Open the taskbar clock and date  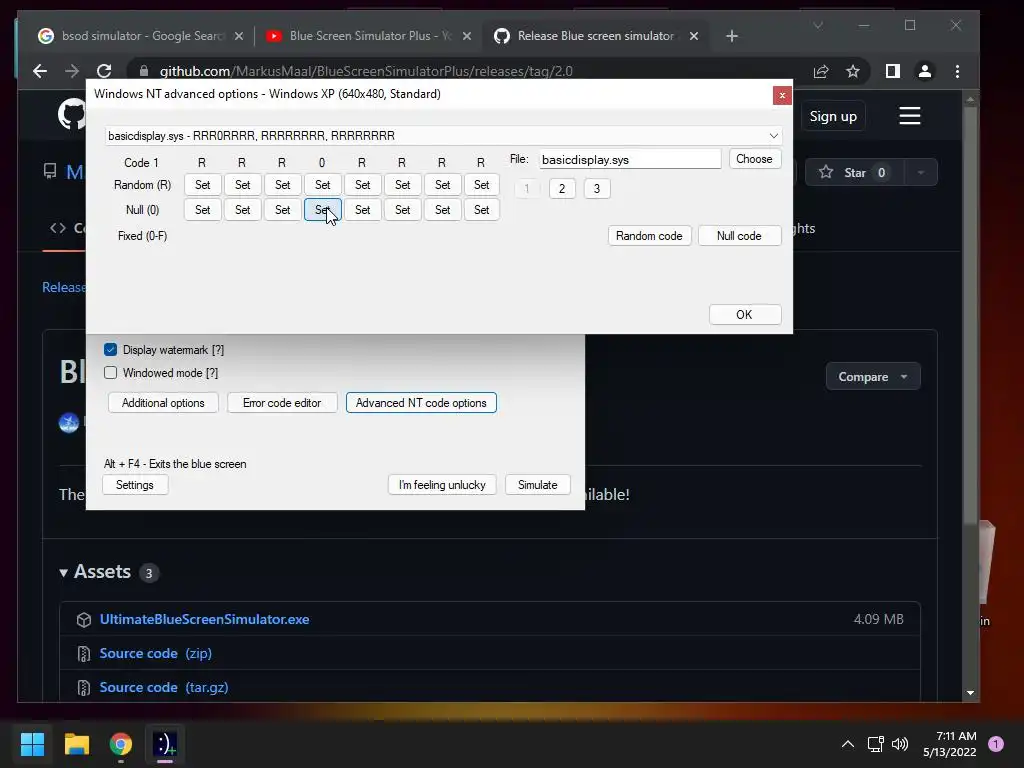click(x=950, y=744)
